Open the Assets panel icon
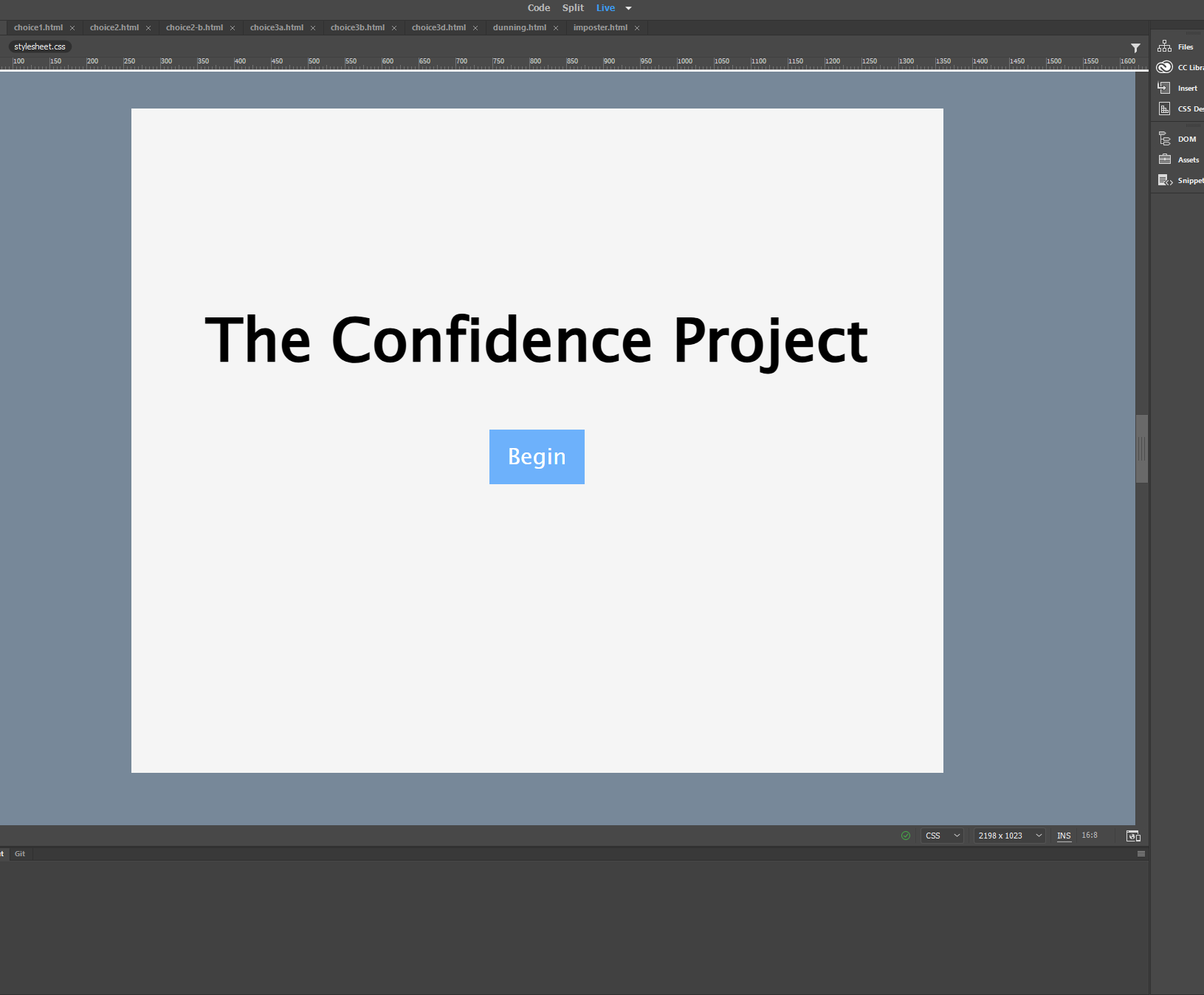 (x=1164, y=159)
